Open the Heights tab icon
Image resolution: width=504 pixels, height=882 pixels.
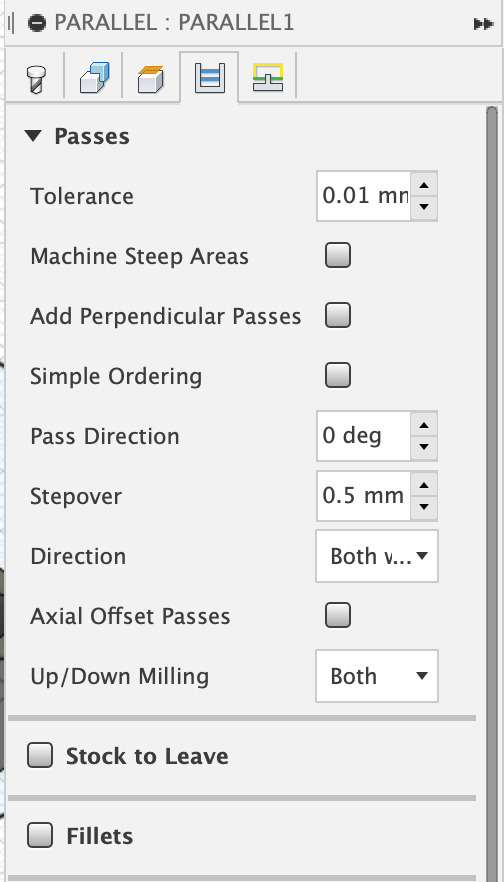[x=151, y=78]
